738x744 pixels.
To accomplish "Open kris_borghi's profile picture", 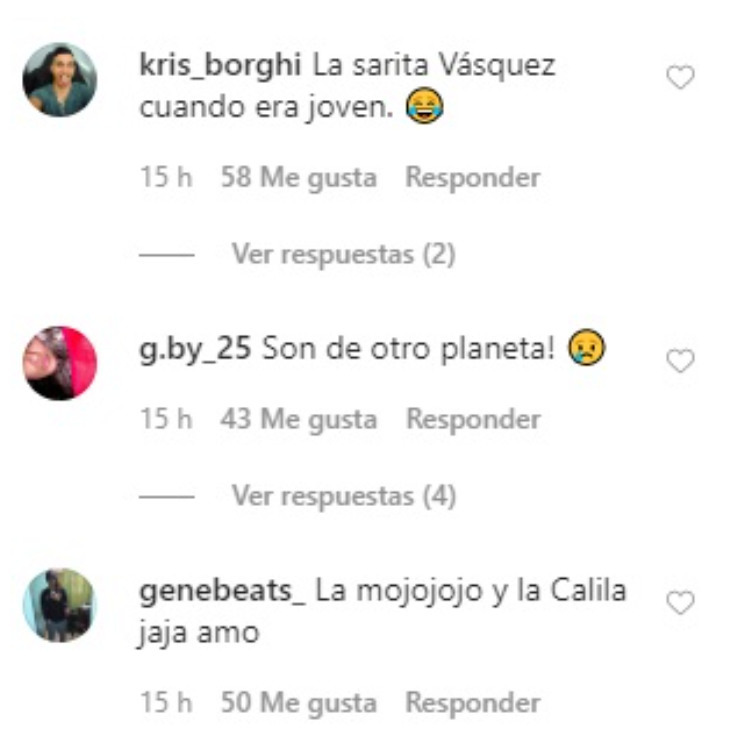I will (x=60, y=79).
